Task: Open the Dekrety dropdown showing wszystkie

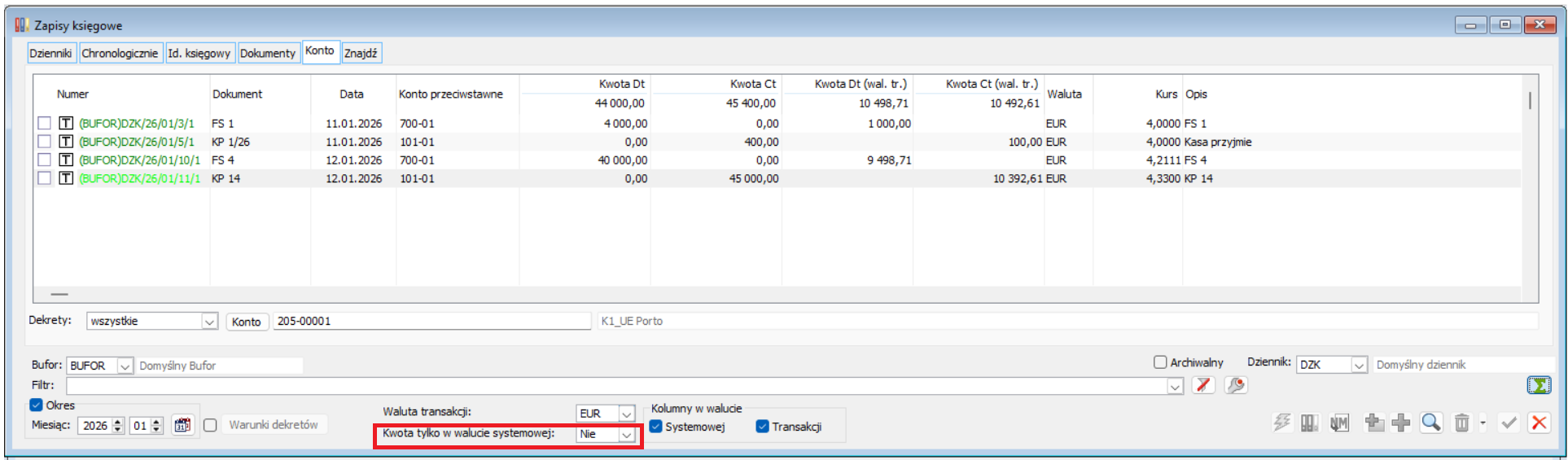Action: click(x=209, y=322)
